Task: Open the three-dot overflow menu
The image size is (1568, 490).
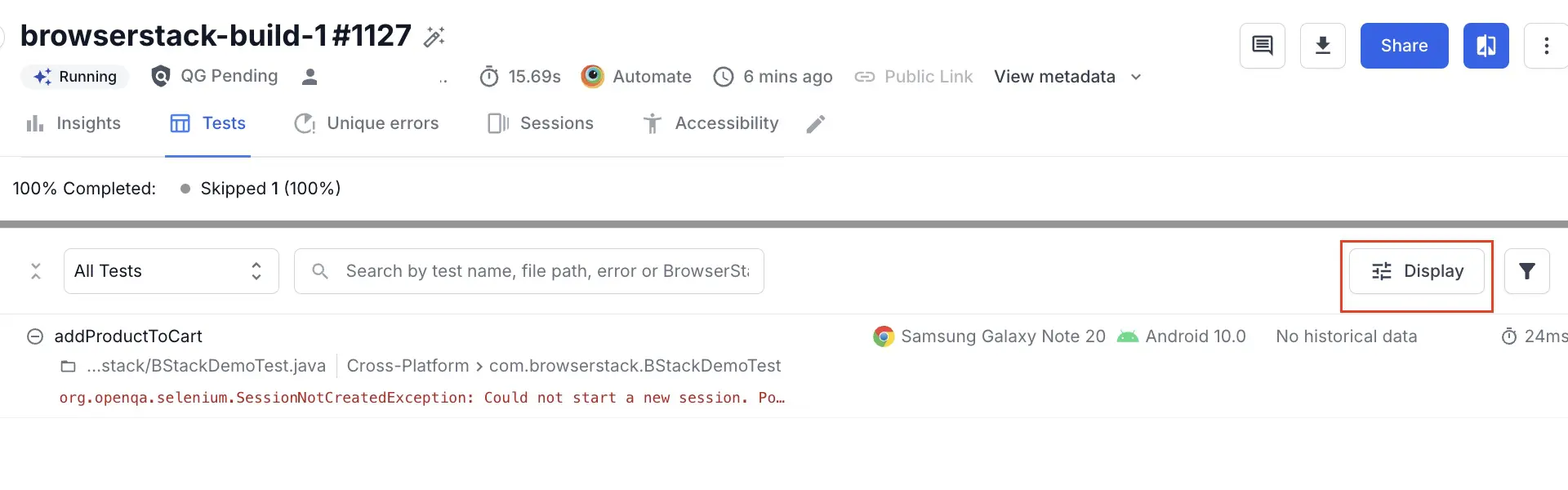Action: coord(1545,46)
